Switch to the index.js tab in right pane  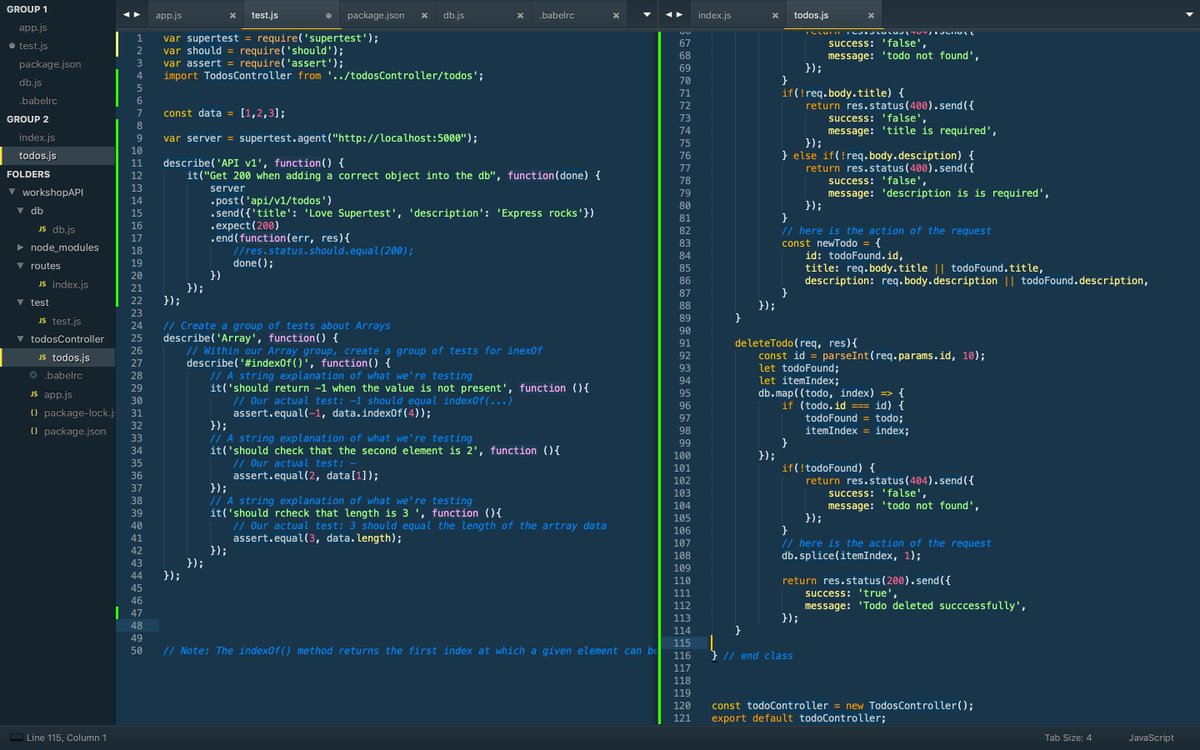pyautogui.click(x=737, y=16)
